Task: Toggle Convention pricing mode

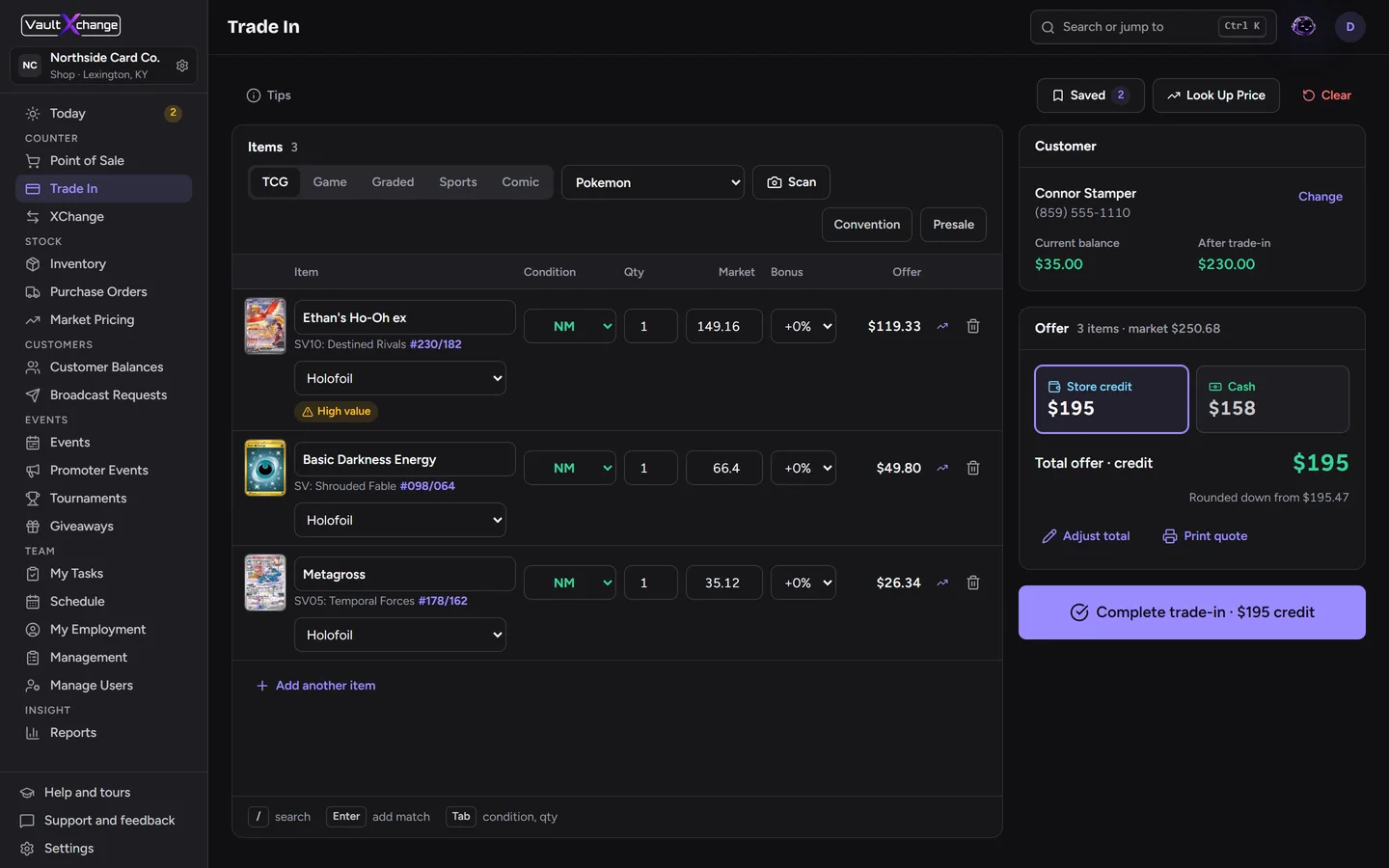Action: (867, 225)
